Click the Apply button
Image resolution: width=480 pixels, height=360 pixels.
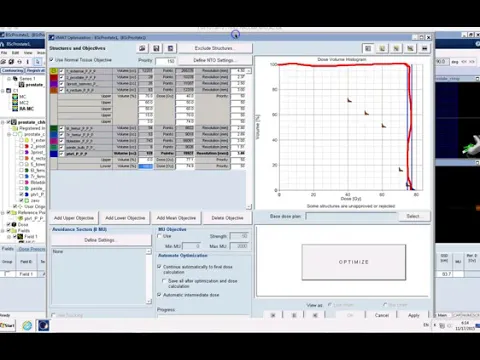[x=414, y=315]
